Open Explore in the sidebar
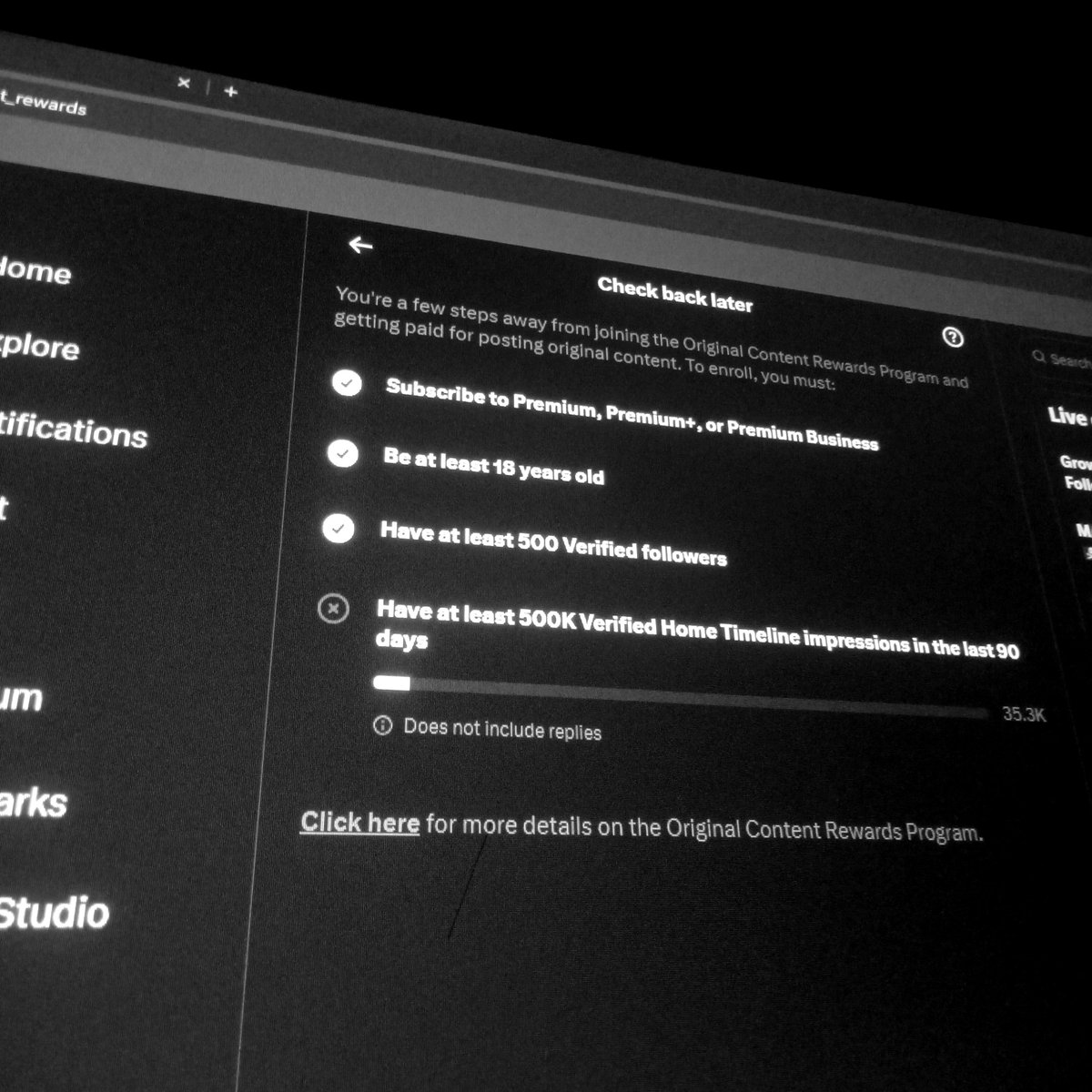The width and height of the screenshot is (1092, 1092). [38, 347]
